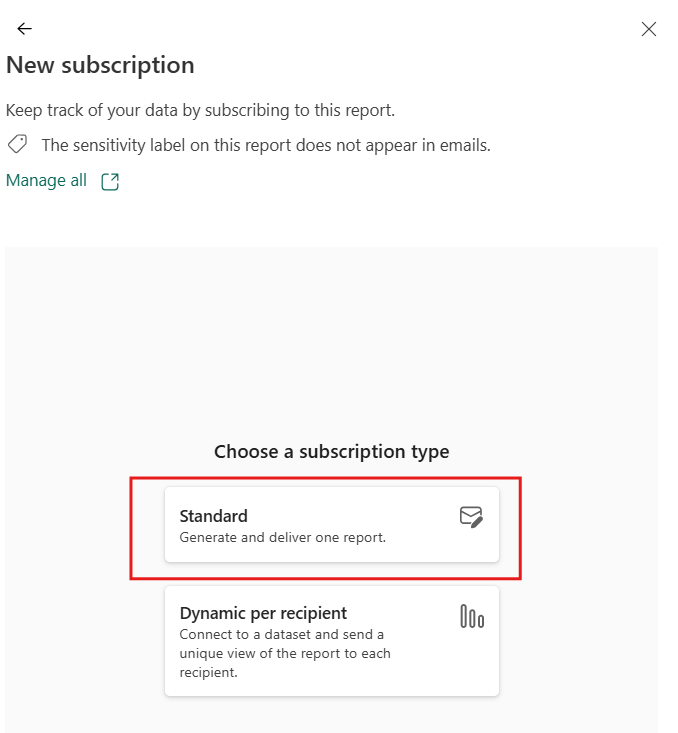Viewport: 678px width, 733px height.
Task: Click the Connect to a dataset description
Action: [280, 634]
